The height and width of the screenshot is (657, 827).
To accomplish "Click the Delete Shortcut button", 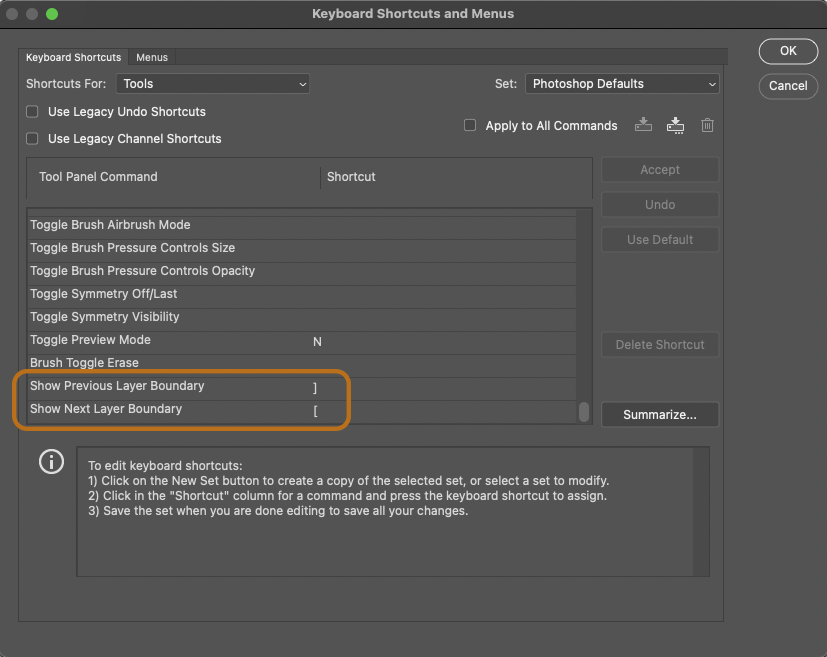I will click(x=659, y=344).
